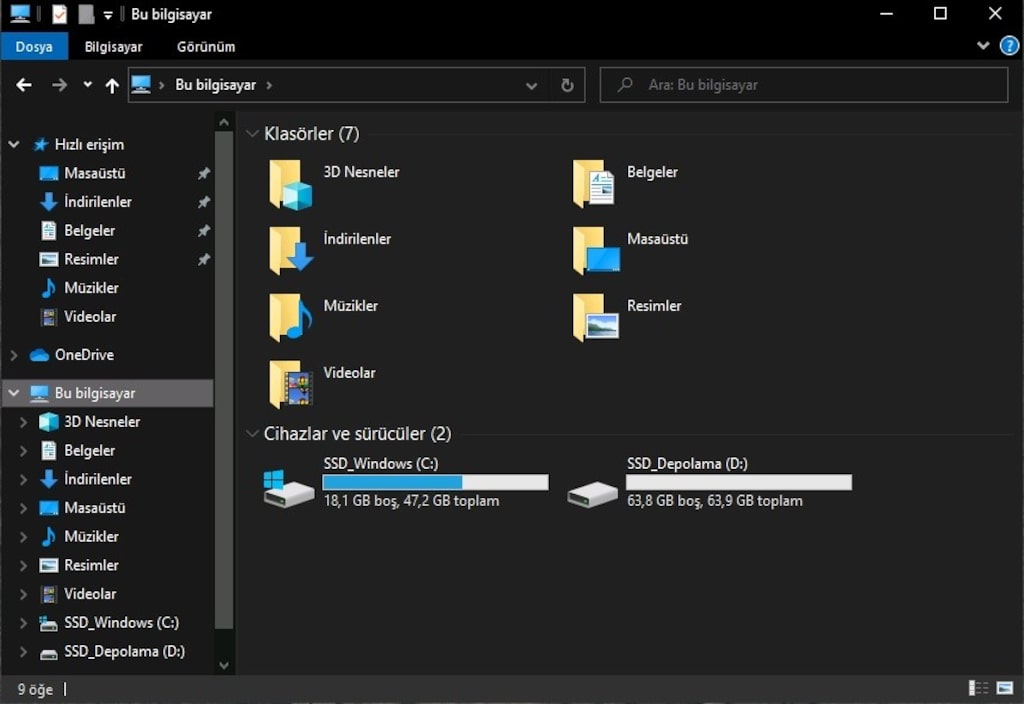Image resolution: width=1024 pixels, height=704 pixels.
Task: Expand the OneDrive tree node
Action: 14,355
